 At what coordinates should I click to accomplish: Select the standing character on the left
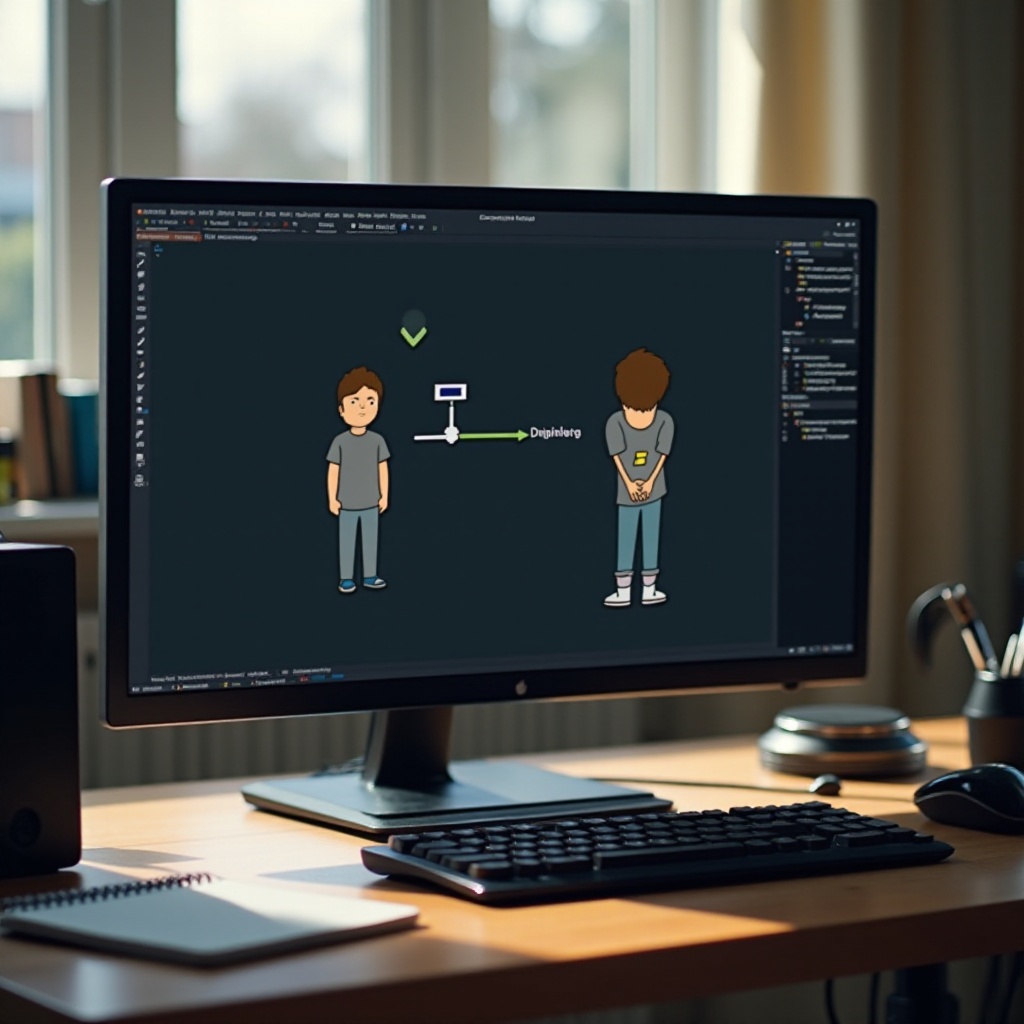[358, 480]
